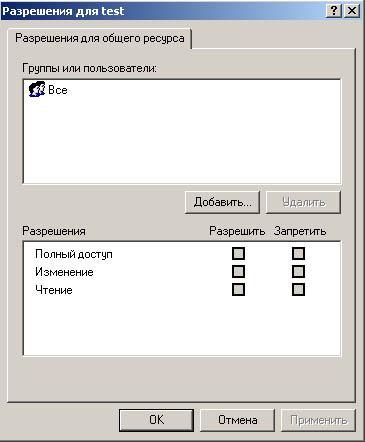Click the Полный доступ permission label
Image resolution: width=365 pixels, height=442 pixels.
point(74,254)
